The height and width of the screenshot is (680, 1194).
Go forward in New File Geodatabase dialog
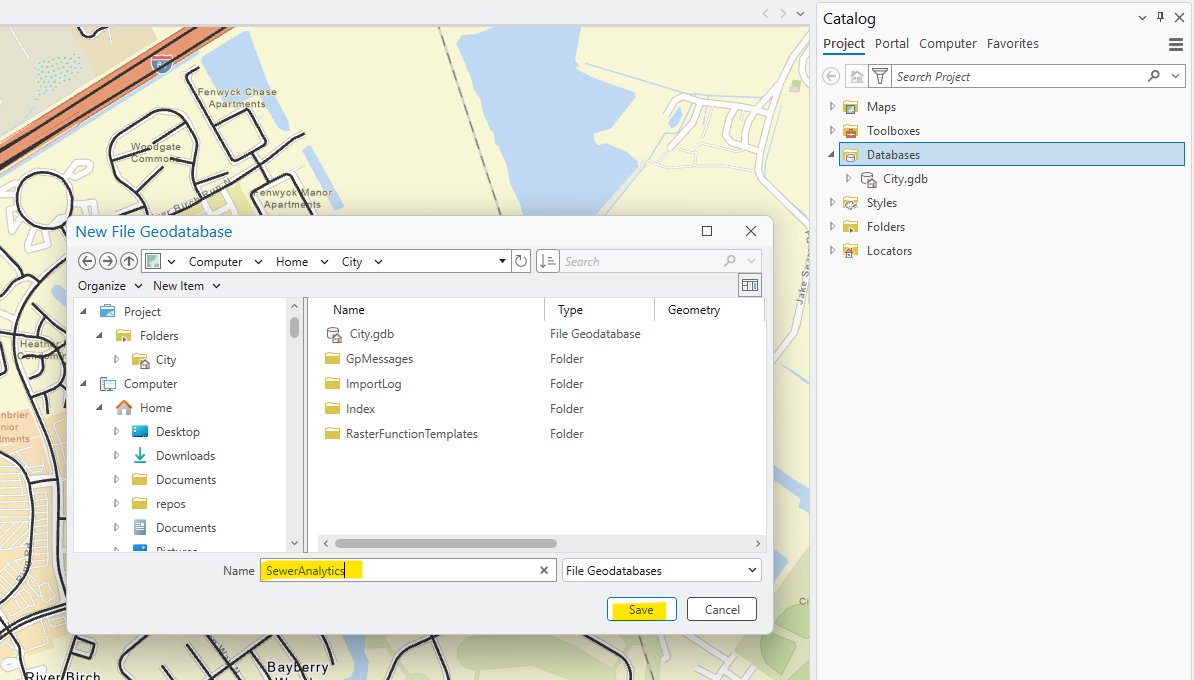coord(108,261)
